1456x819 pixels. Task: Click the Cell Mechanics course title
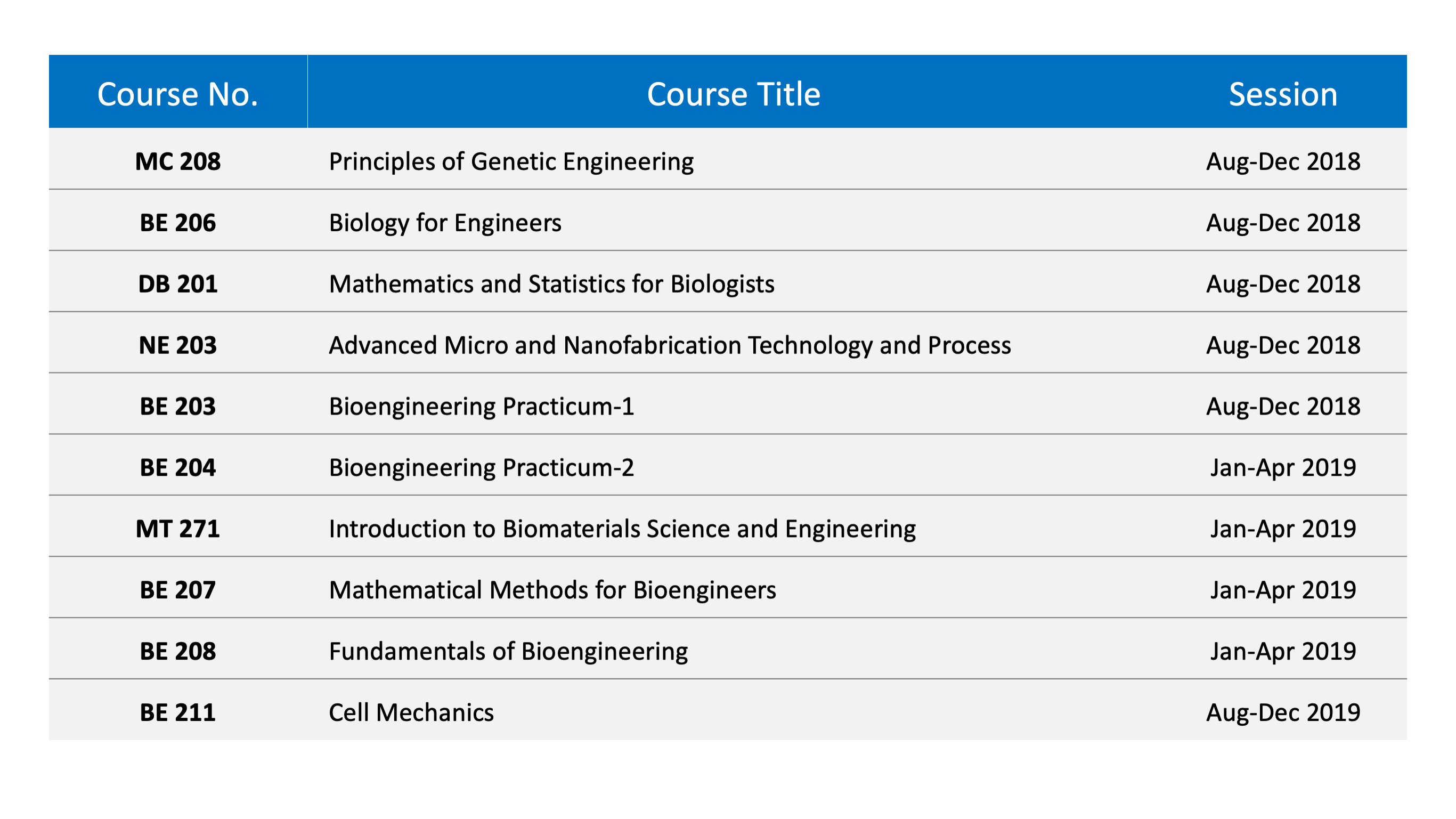click(411, 712)
